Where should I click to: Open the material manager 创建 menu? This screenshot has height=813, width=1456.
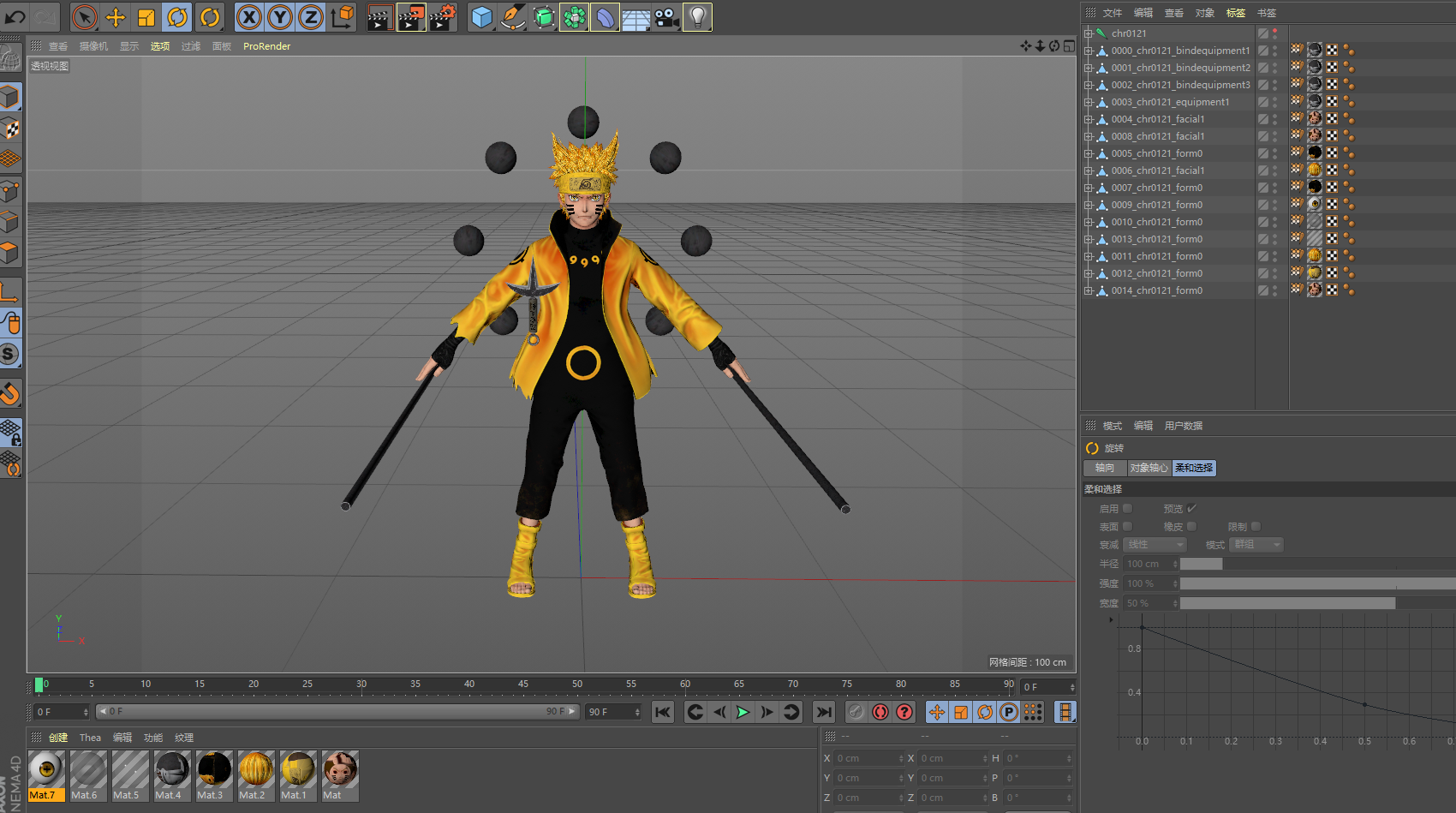click(58, 738)
